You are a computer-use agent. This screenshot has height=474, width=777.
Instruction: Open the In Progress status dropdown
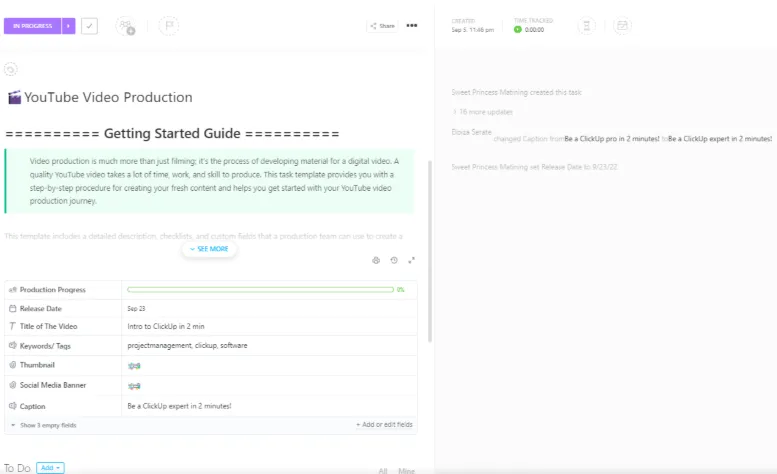tap(33, 26)
